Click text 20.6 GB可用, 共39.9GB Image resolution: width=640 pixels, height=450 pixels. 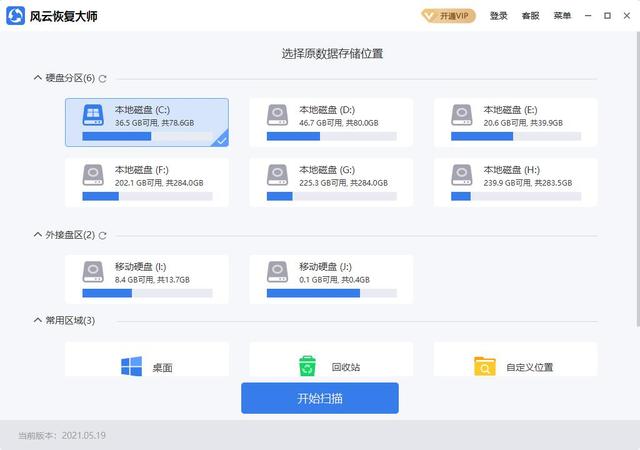click(x=523, y=123)
